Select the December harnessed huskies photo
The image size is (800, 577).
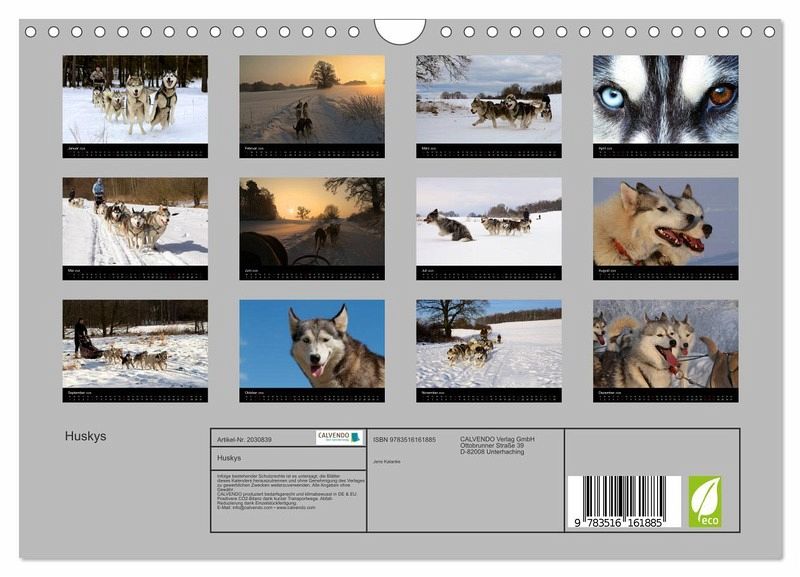point(665,344)
